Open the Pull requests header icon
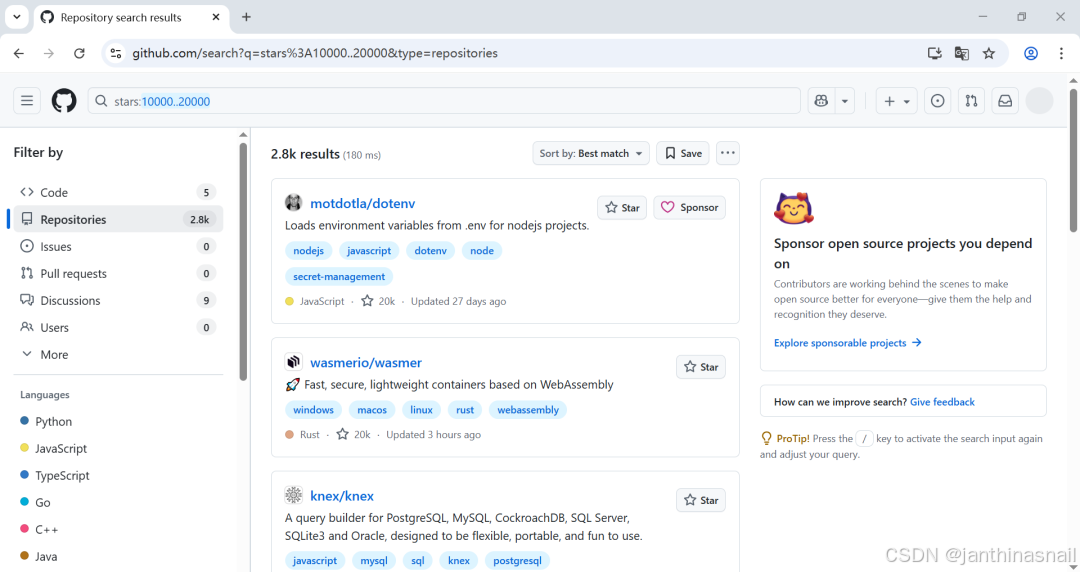Viewport: 1080px width, 572px height. (x=971, y=101)
